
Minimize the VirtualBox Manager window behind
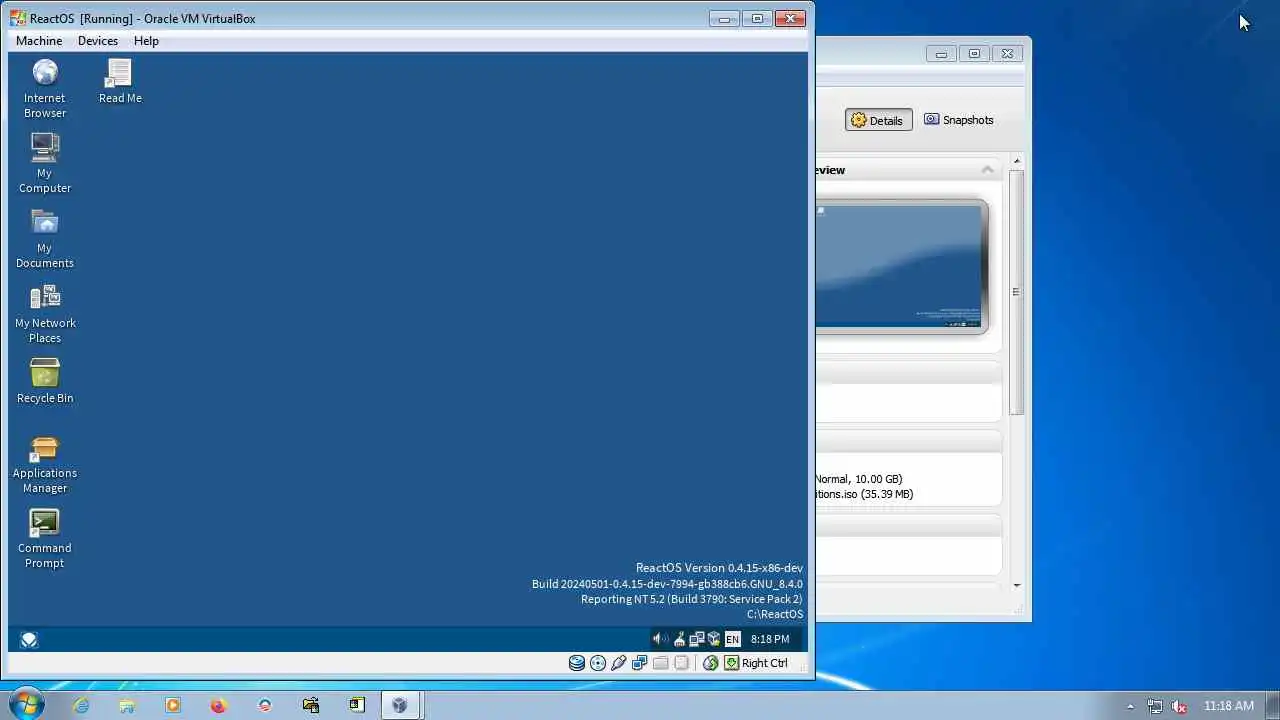(x=941, y=54)
